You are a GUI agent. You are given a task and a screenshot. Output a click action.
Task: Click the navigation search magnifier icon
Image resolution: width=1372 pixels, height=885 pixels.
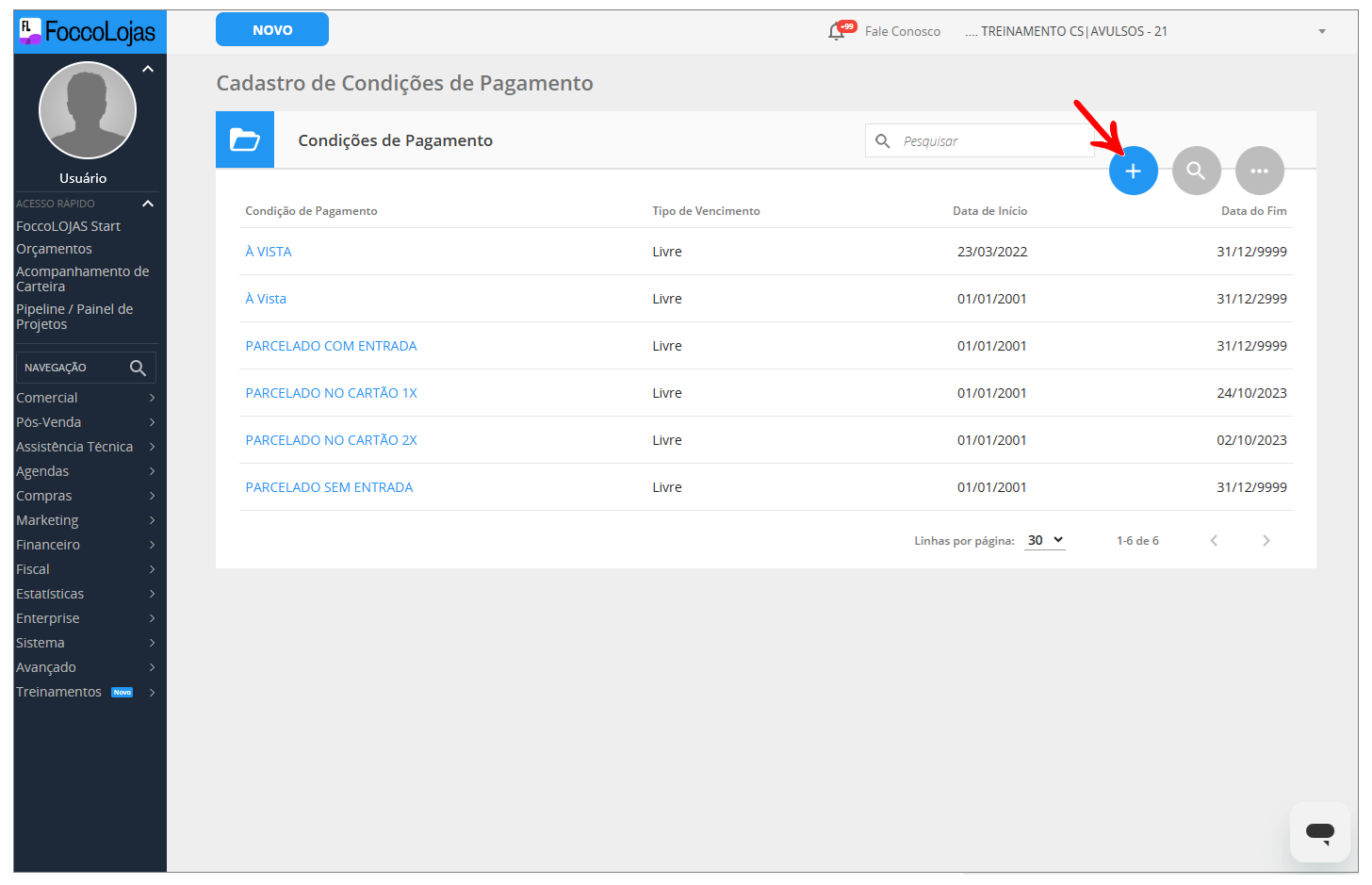click(138, 368)
